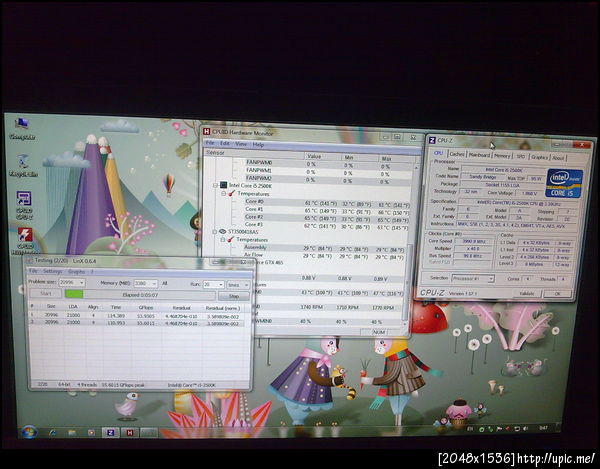This screenshot has width=600, height=469.
Task: Switch to the Memory tab in CPU-Z
Action: [502, 156]
